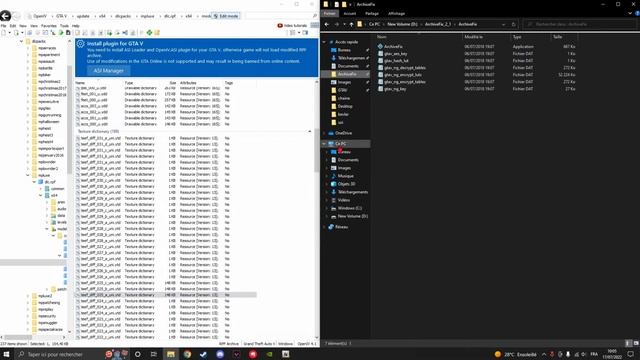
Task: Open OpenIV File menu
Action: click(3, 26)
